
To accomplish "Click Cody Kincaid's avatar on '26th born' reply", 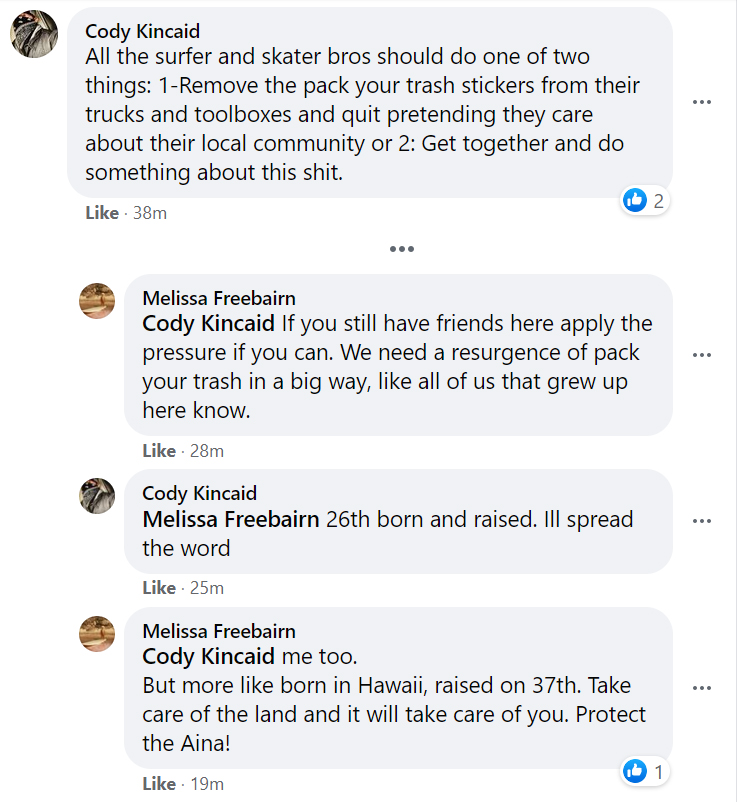I will click(x=97, y=495).
